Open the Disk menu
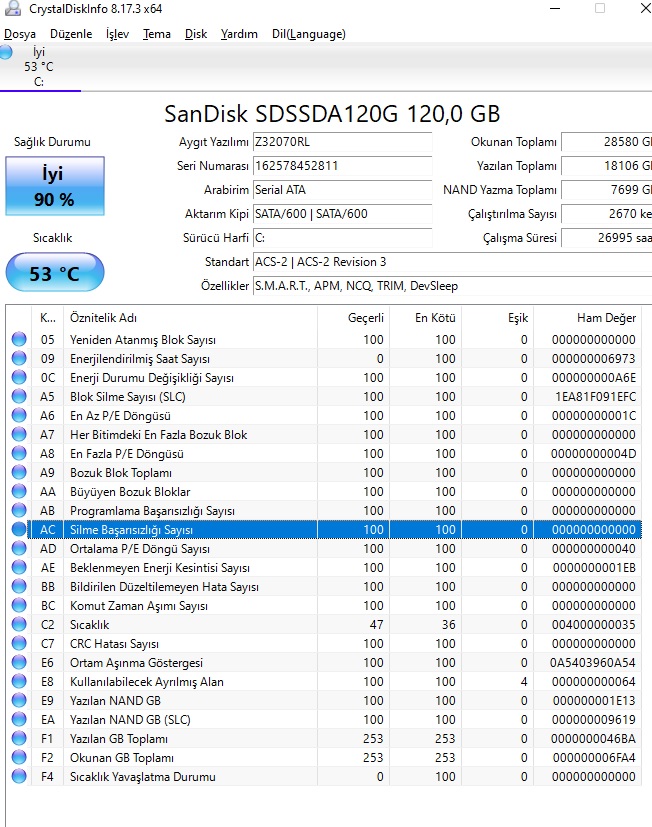 click(x=196, y=34)
